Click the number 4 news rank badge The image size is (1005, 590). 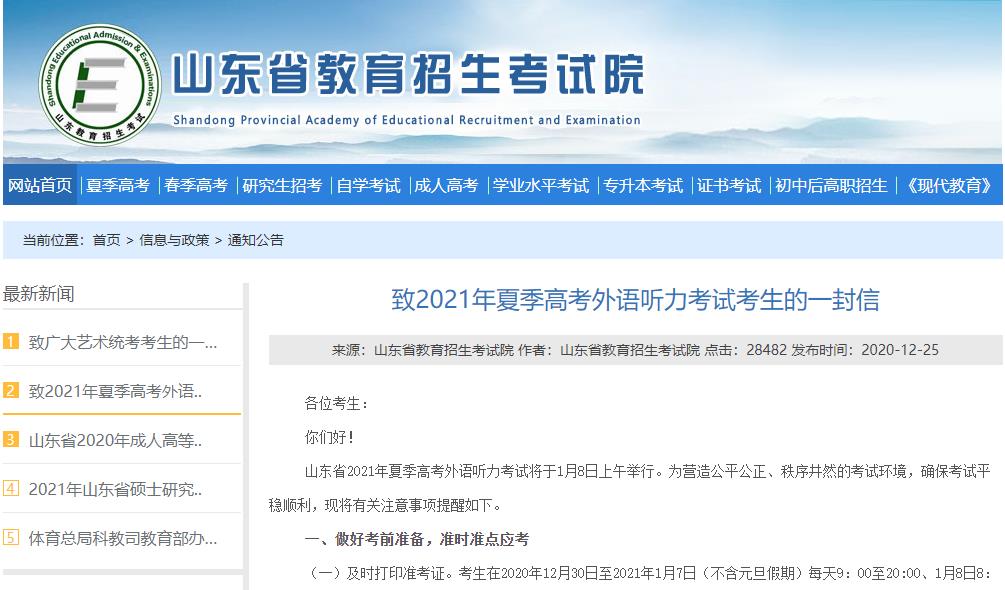[x=11, y=488]
